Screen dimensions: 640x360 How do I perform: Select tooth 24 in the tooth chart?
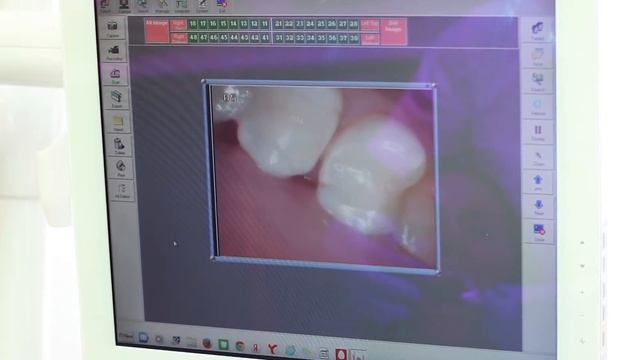tap(310, 24)
